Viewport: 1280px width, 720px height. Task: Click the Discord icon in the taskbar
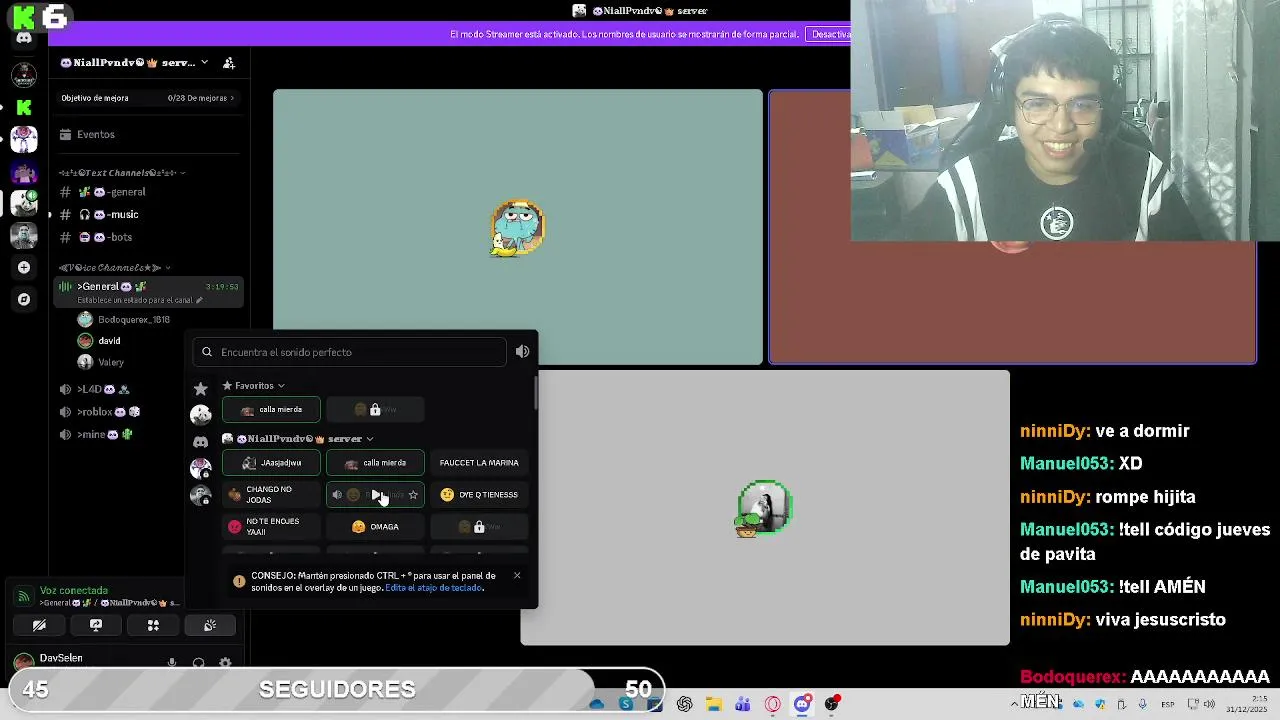pos(802,704)
